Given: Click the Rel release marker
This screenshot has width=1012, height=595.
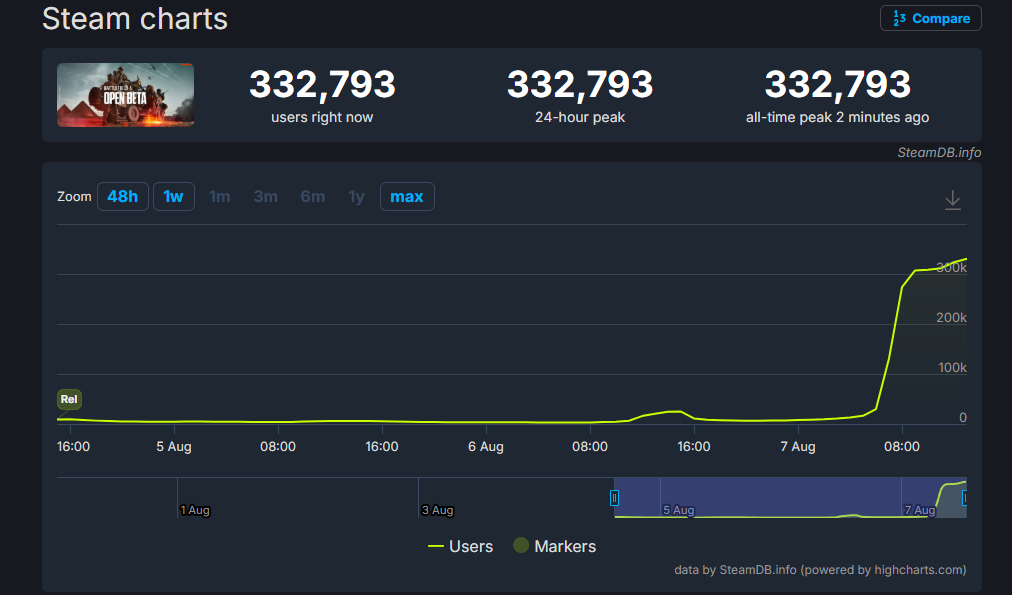Looking at the screenshot, I should click(x=69, y=399).
